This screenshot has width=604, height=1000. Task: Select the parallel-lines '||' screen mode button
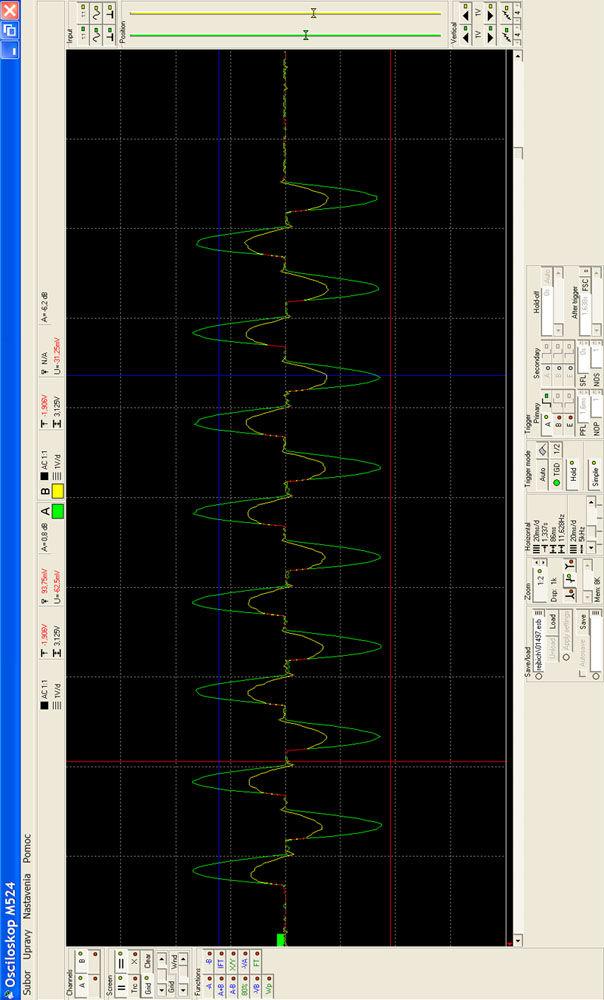click(121, 983)
